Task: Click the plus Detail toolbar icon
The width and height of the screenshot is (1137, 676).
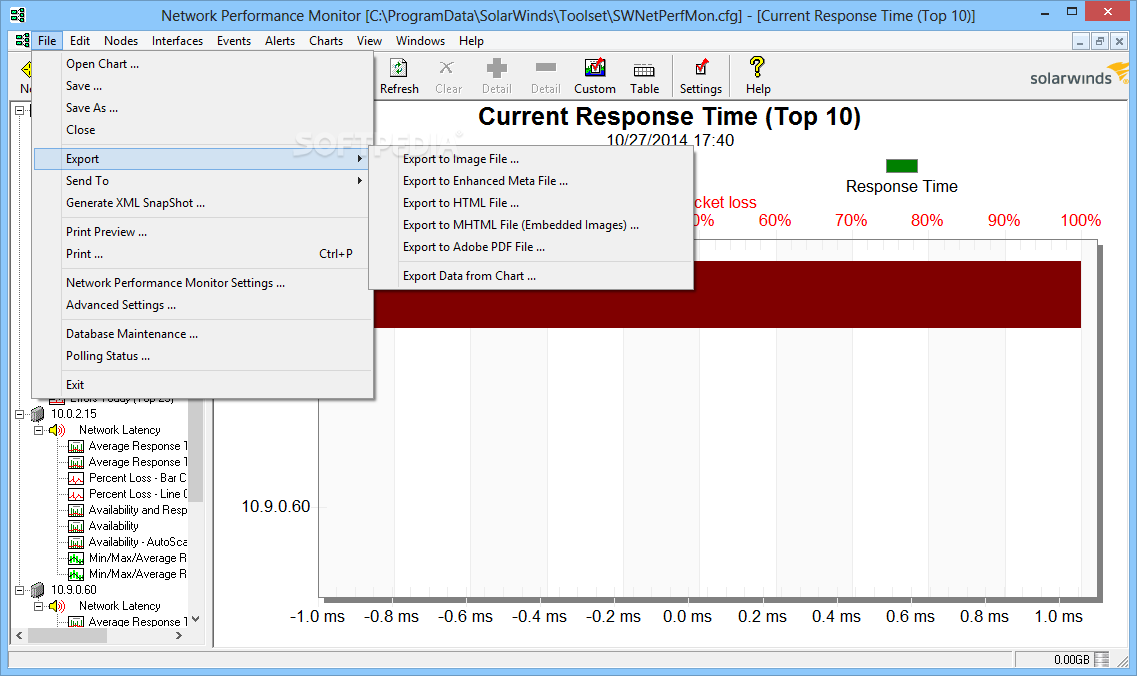Action: [497, 68]
